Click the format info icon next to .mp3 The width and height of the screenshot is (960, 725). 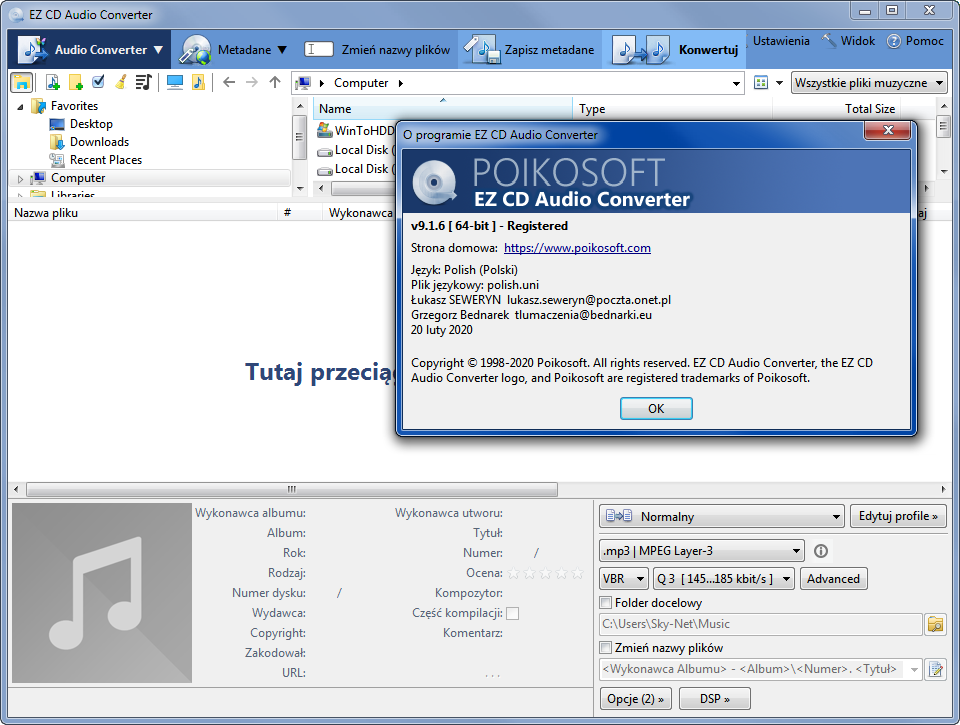click(x=821, y=551)
